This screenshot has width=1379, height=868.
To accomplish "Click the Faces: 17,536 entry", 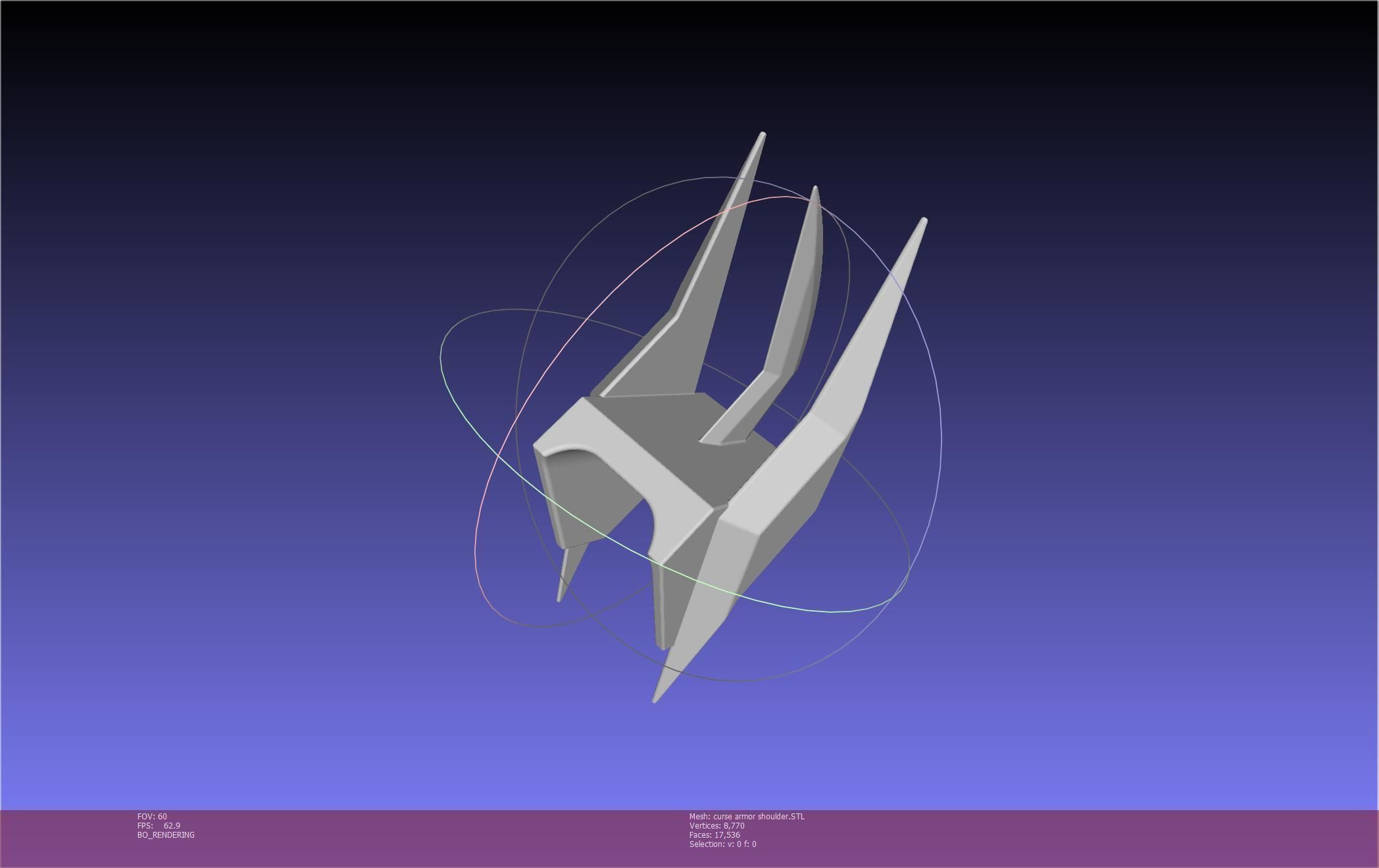I will pyautogui.click(x=715, y=834).
